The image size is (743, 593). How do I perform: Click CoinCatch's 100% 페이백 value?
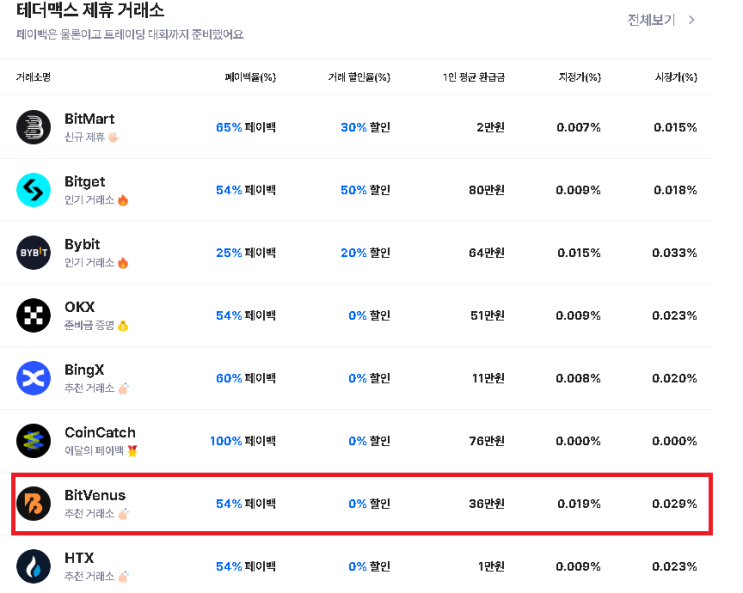pos(243,441)
